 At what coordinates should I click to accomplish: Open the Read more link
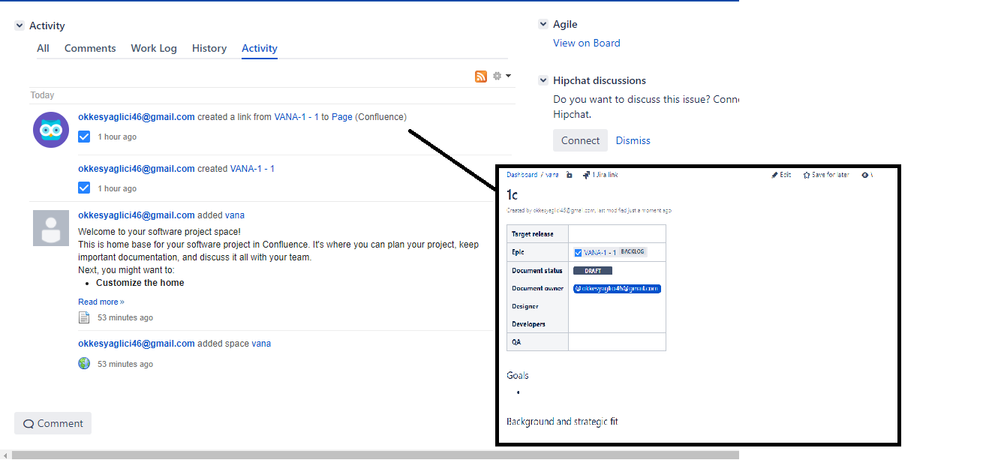pyautogui.click(x=101, y=302)
